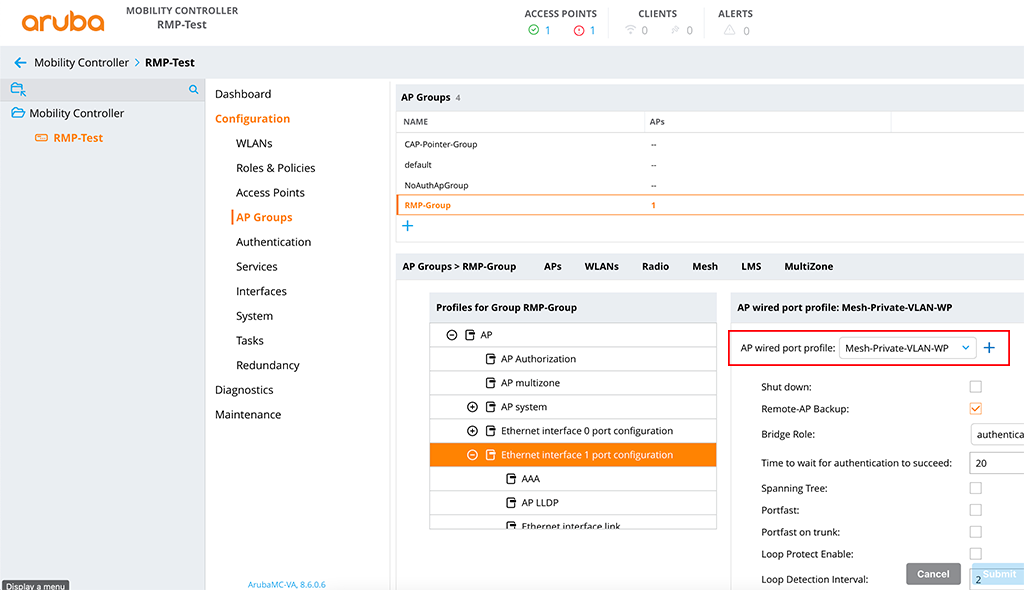Click the Cancel button
Screen dimensions: 1024x590
(932, 573)
